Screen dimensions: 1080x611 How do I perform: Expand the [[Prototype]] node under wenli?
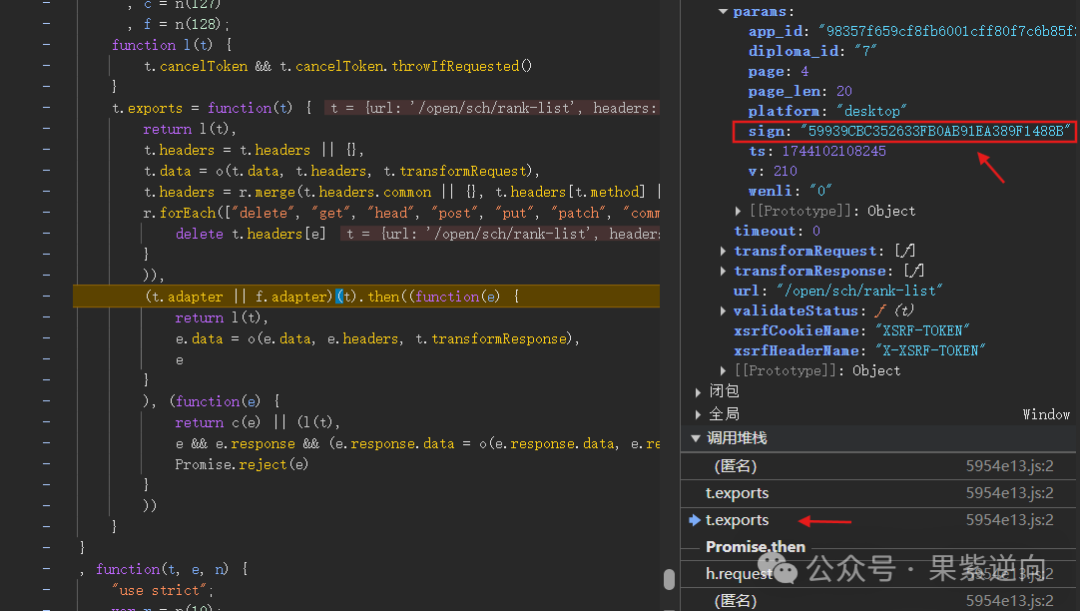coord(738,211)
